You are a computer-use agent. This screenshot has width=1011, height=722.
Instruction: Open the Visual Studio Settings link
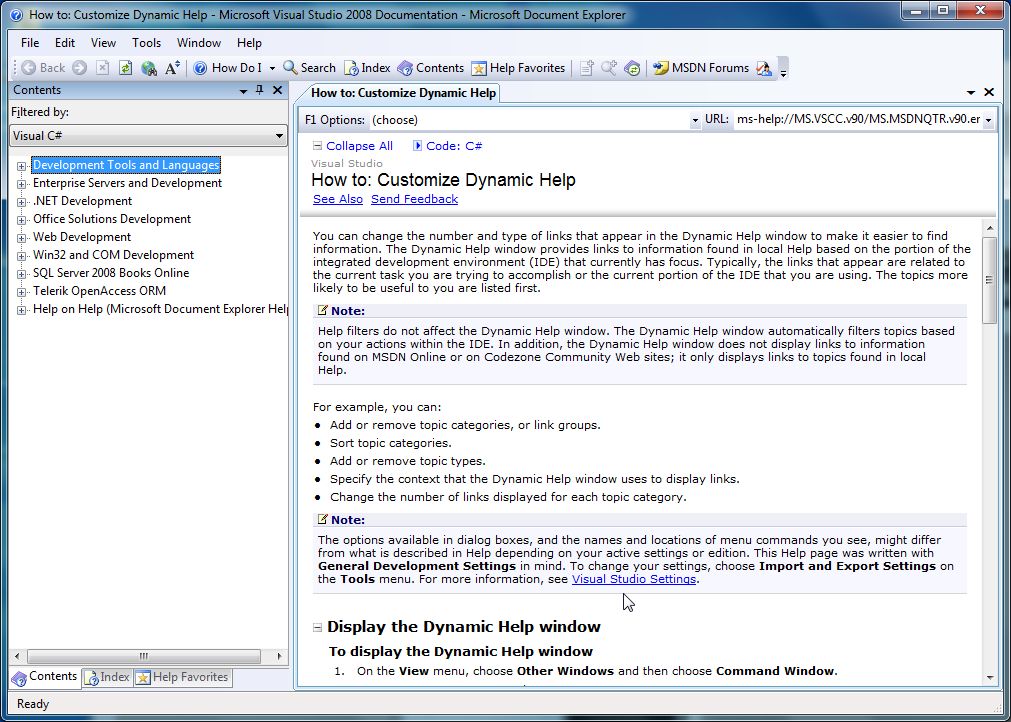(x=634, y=580)
